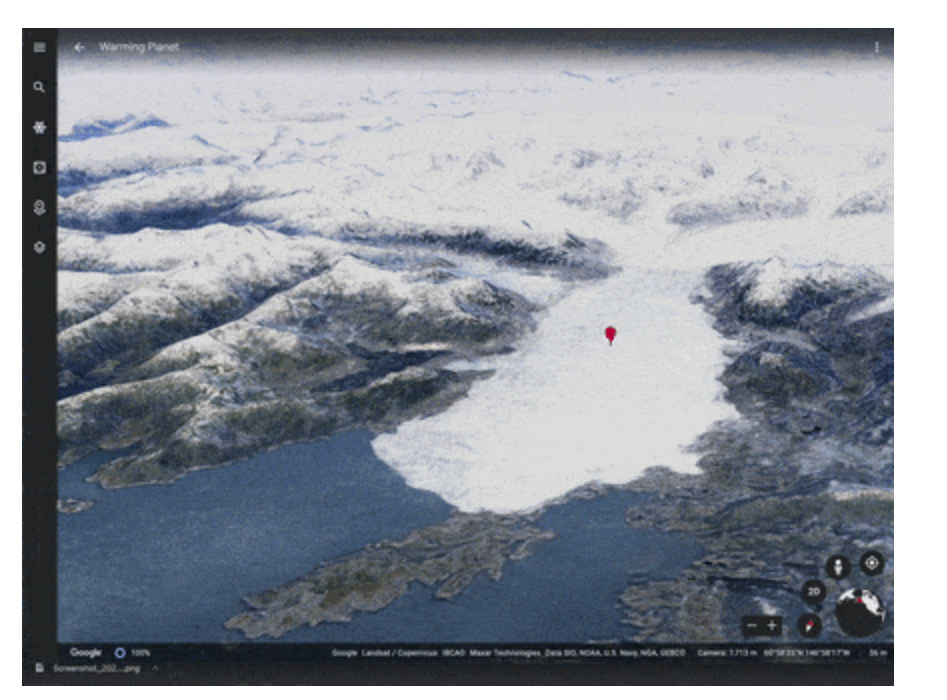Screen dimensions: 947x700
Task: Toggle the 2D view button
Action: pyautogui.click(x=814, y=592)
